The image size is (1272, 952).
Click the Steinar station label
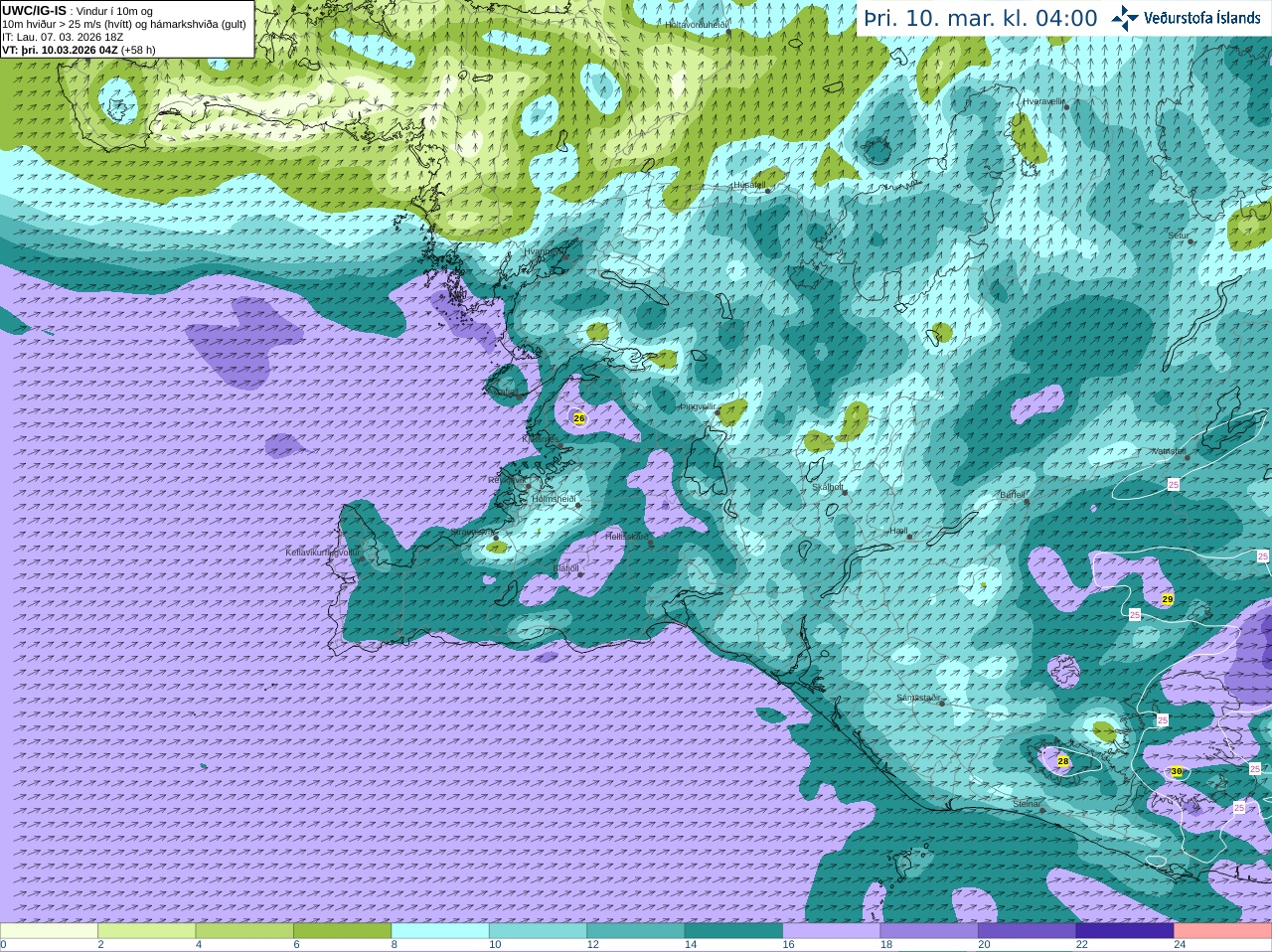coord(1027,804)
